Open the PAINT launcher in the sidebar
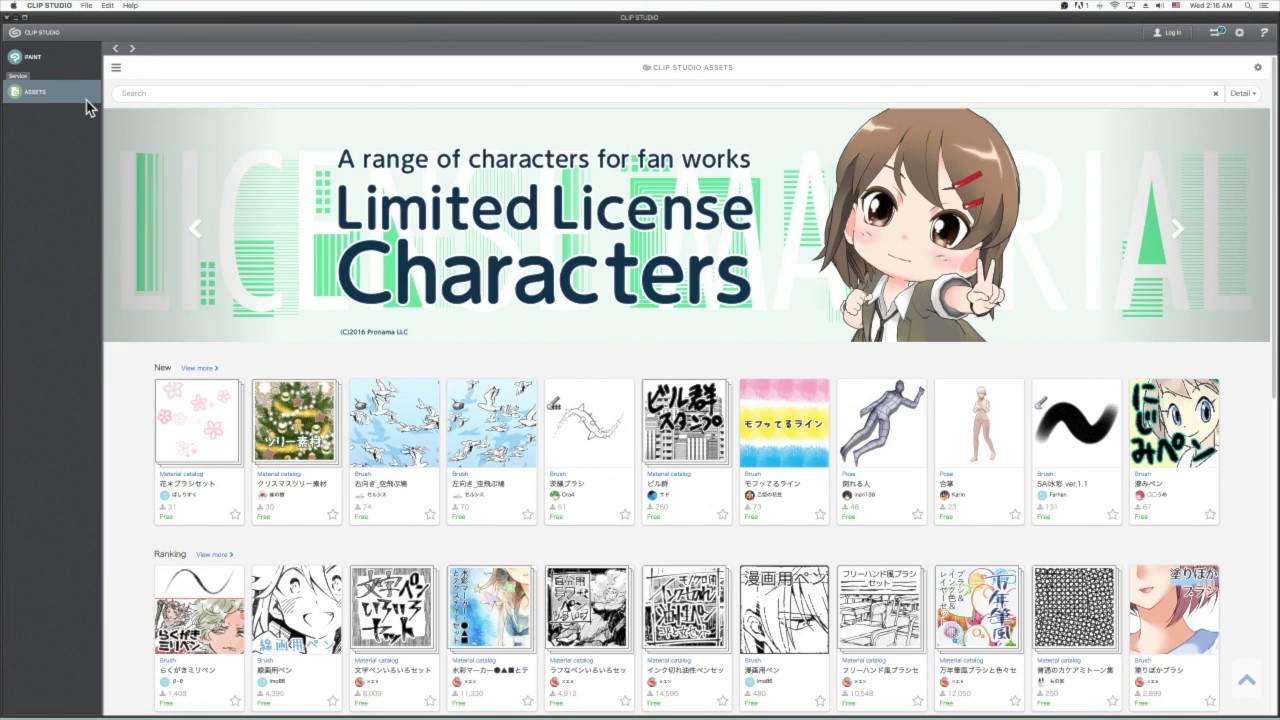The image size is (1280, 720). pyautogui.click(x=26, y=57)
